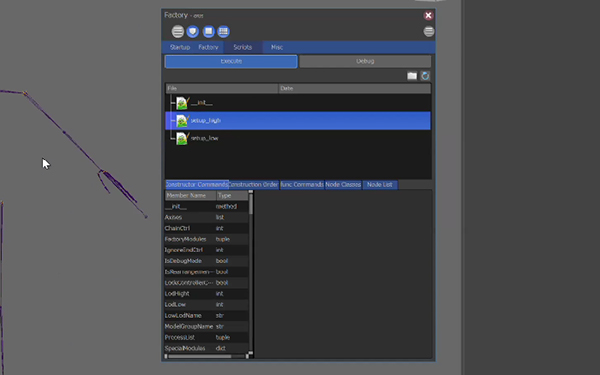Click the refresh script list icon
The image size is (600, 375).
pos(425,76)
